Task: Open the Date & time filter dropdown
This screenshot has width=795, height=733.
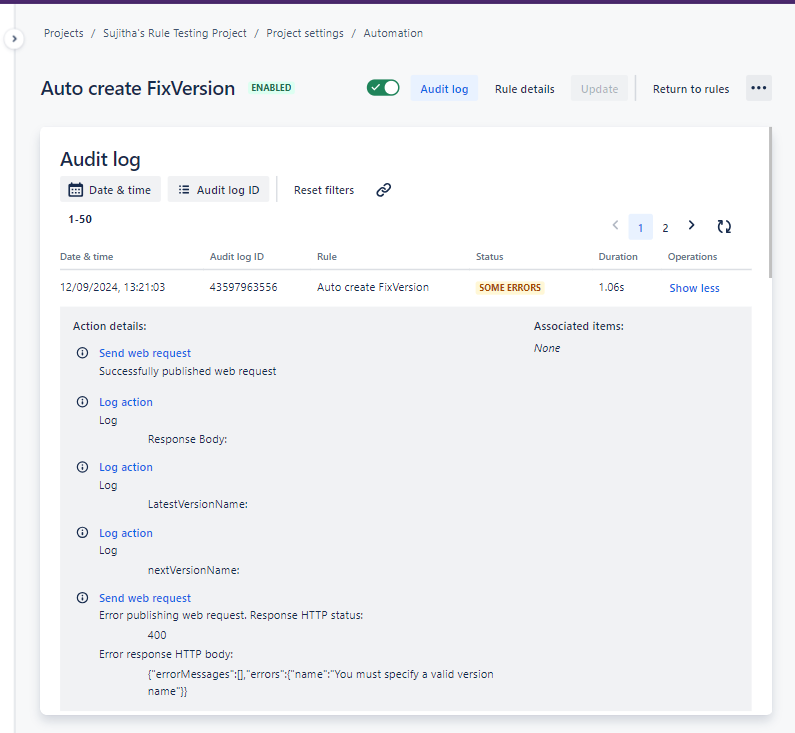Action: click(110, 190)
